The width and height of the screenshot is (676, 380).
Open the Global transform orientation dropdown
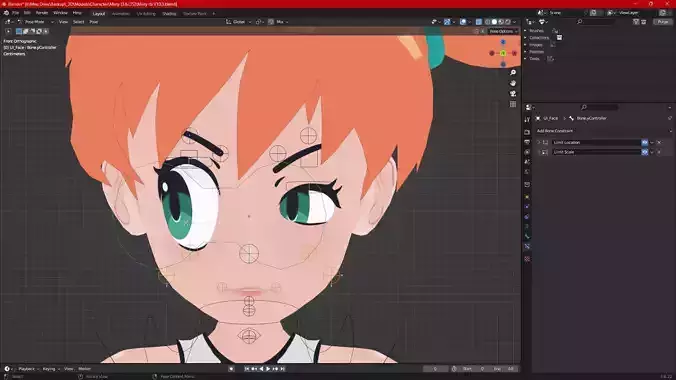coord(238,22)
